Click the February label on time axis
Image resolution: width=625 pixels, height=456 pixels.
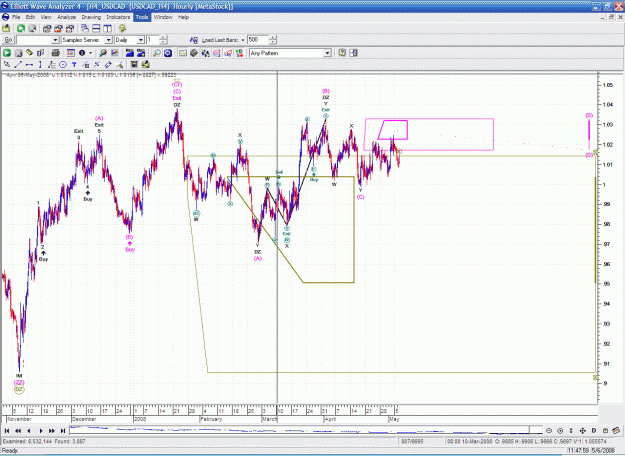[211, 419]
